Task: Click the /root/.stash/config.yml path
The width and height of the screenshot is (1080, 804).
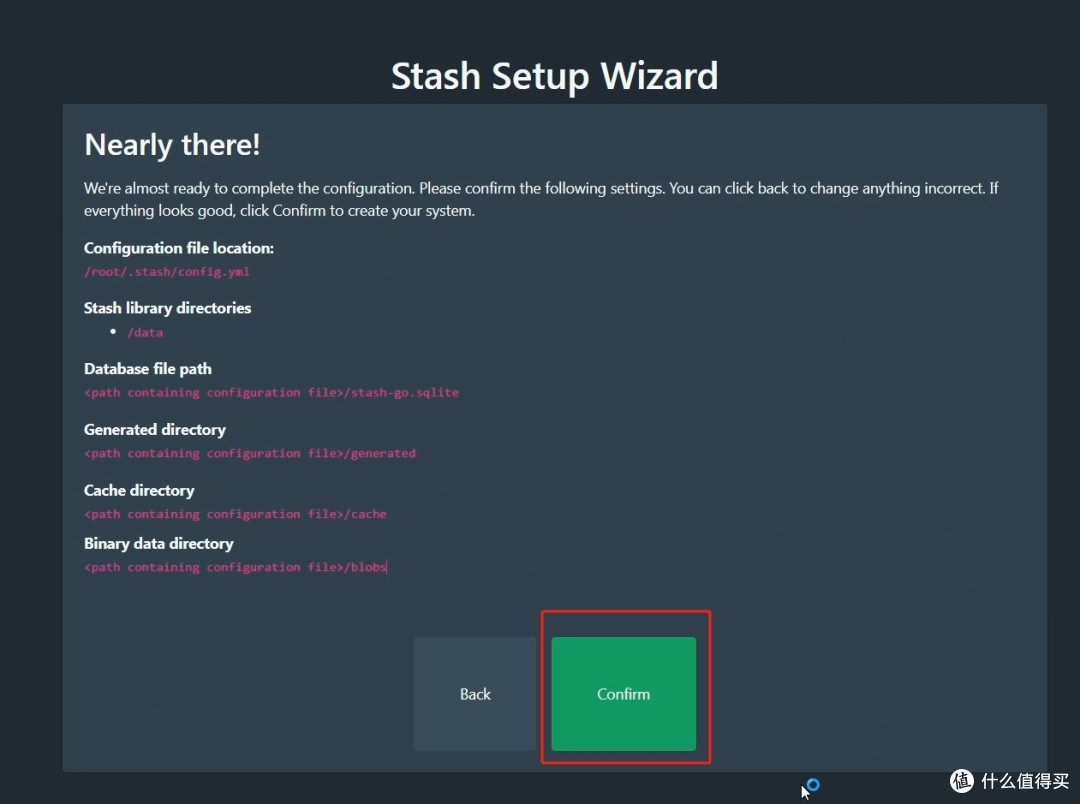Action: [x=166, y=271]
